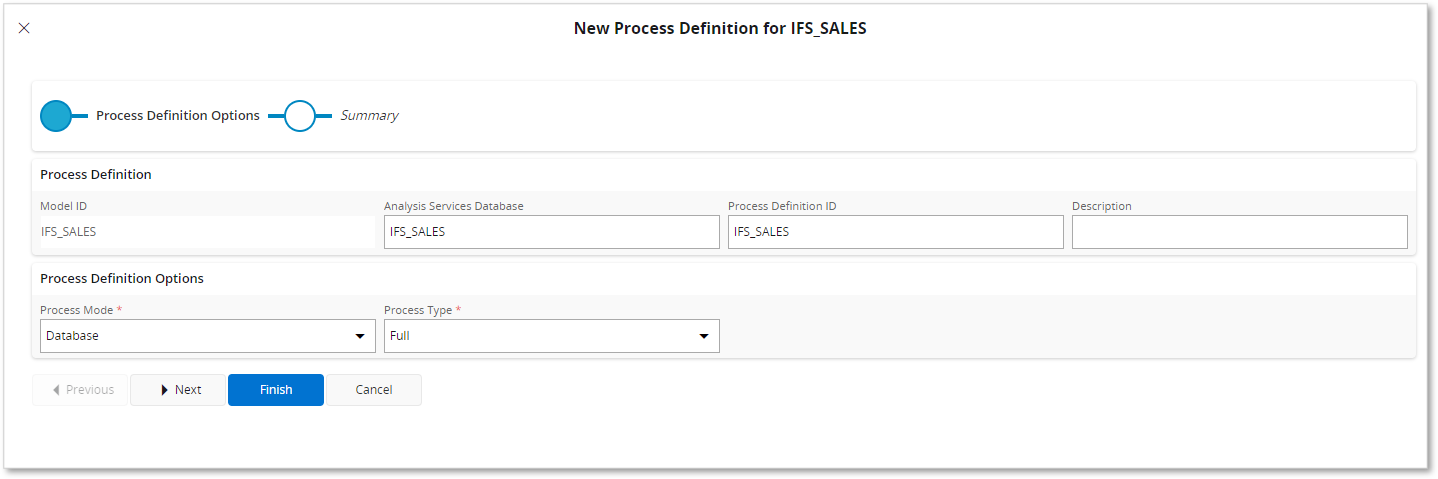Click the Process Mode field label
Image resolution: width=1438 pixels, height=479 pixels.
click(77, 310)
